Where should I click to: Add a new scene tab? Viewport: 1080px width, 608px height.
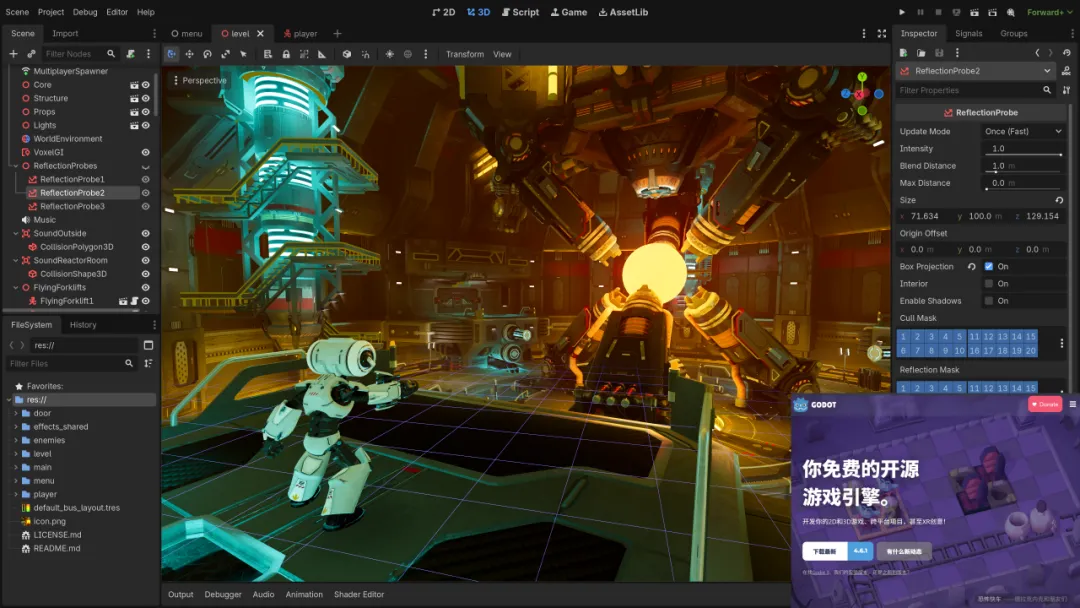[337, 33]
